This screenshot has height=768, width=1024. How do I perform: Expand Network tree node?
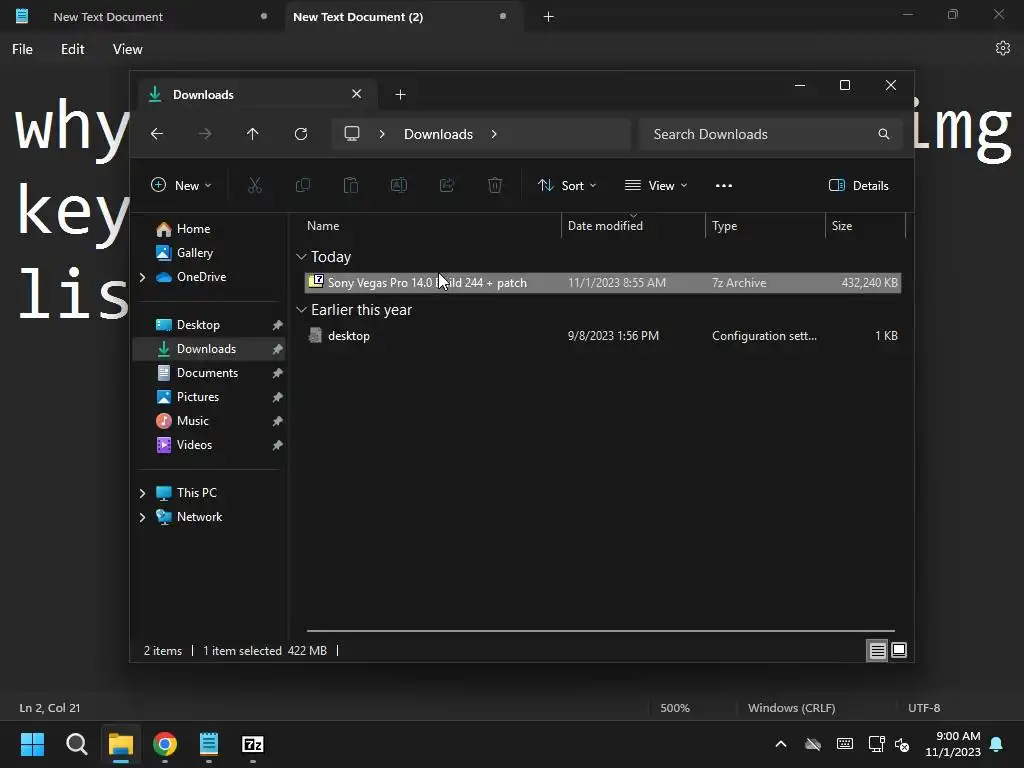pos(142,517)
